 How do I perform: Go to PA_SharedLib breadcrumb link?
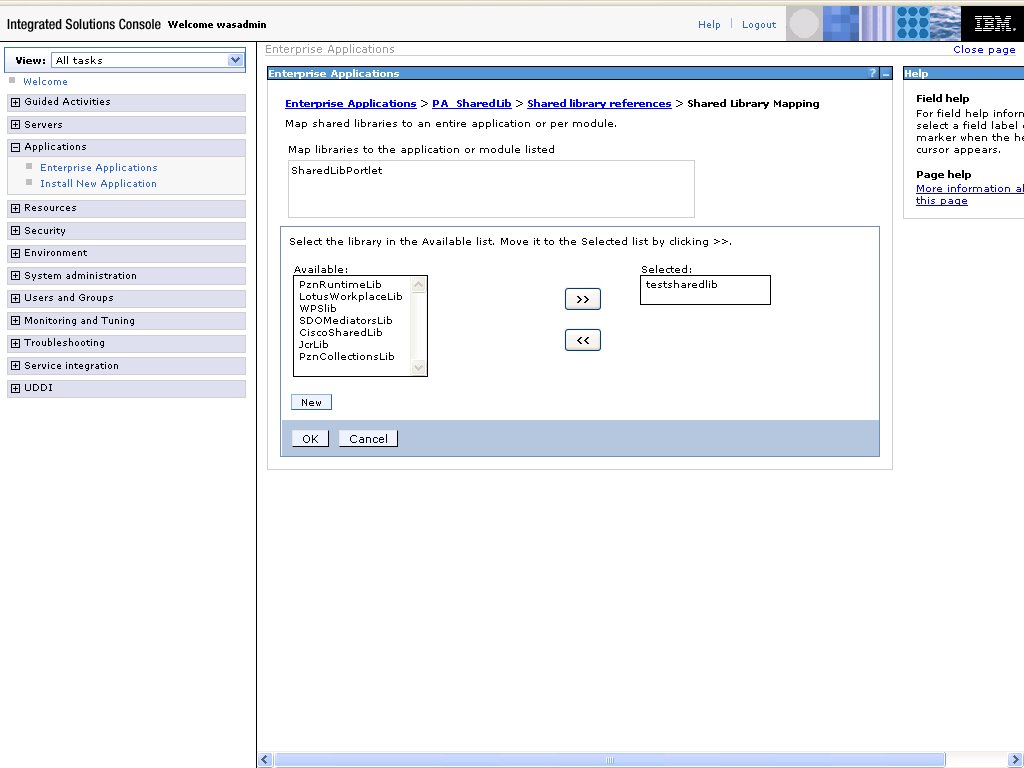pyautogui.click(x=472, y=104)
